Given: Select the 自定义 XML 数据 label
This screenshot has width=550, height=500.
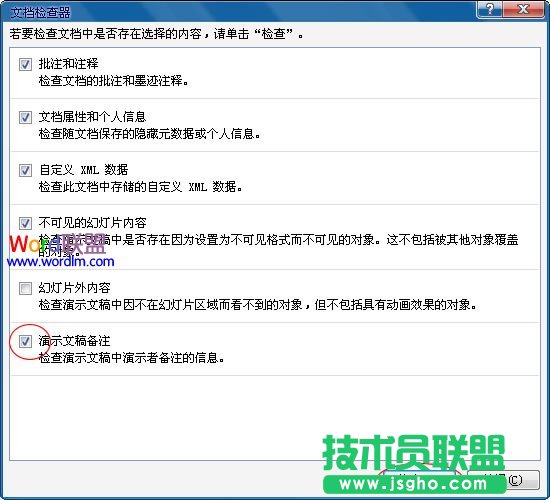Looking at the screenshot, I should coord(83,170).
